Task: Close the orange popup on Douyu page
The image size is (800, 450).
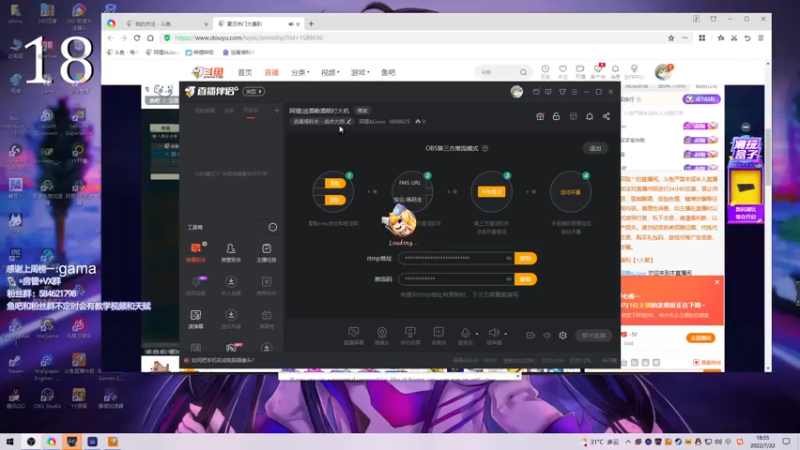Action: [x=717, y=282]
